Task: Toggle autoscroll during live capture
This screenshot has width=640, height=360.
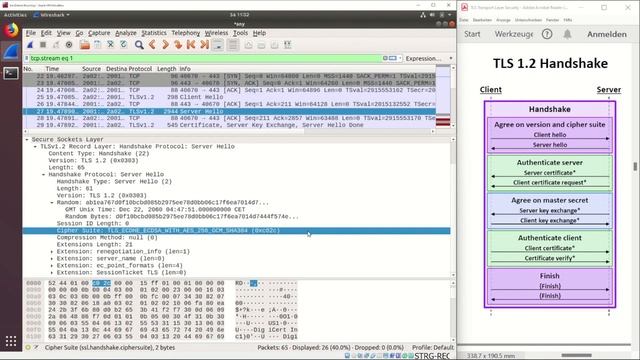Action: (218, 45)
